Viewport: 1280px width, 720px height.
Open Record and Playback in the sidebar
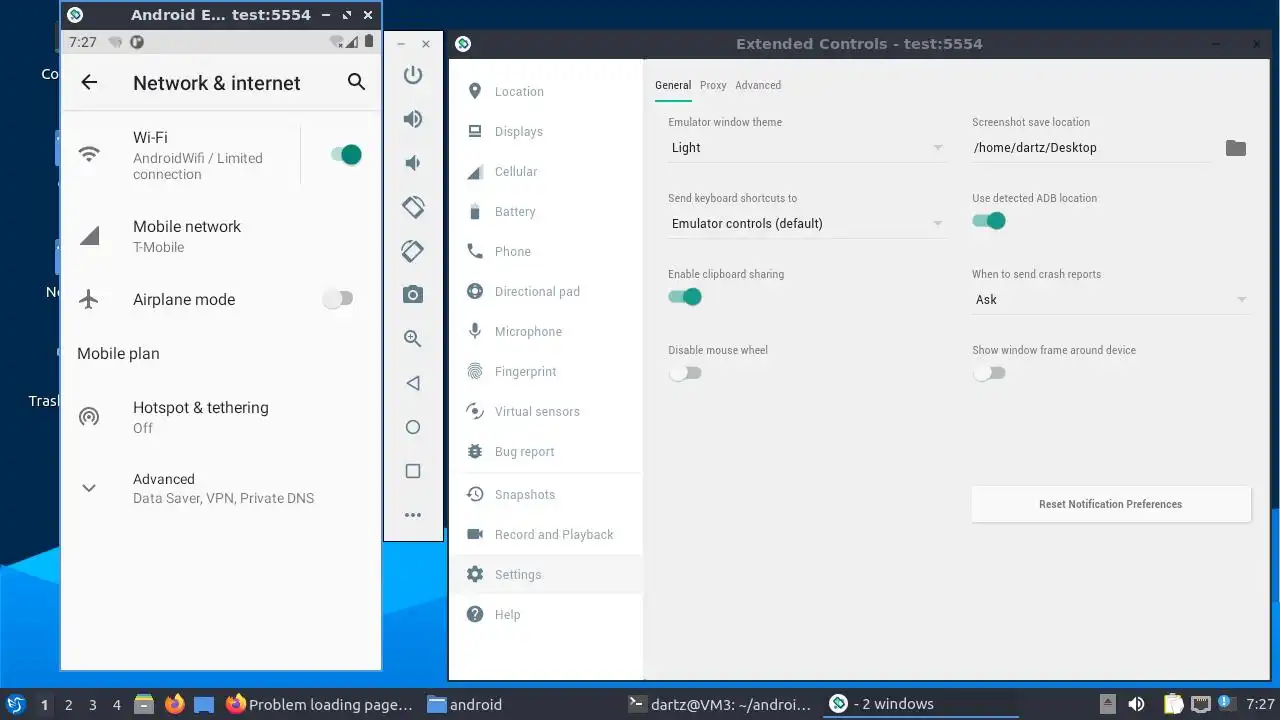(x=546, y=534)
